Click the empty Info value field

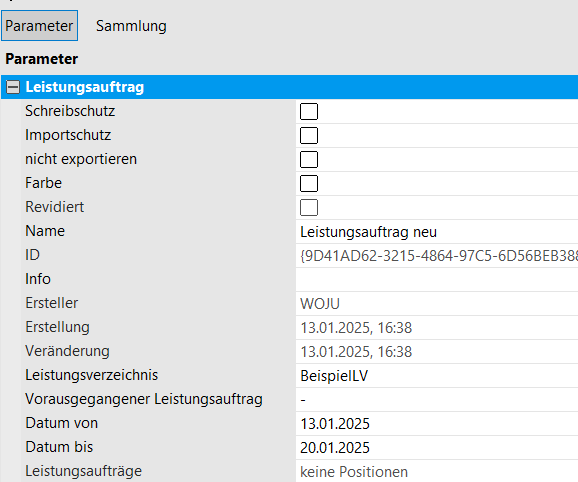point(437,280)
